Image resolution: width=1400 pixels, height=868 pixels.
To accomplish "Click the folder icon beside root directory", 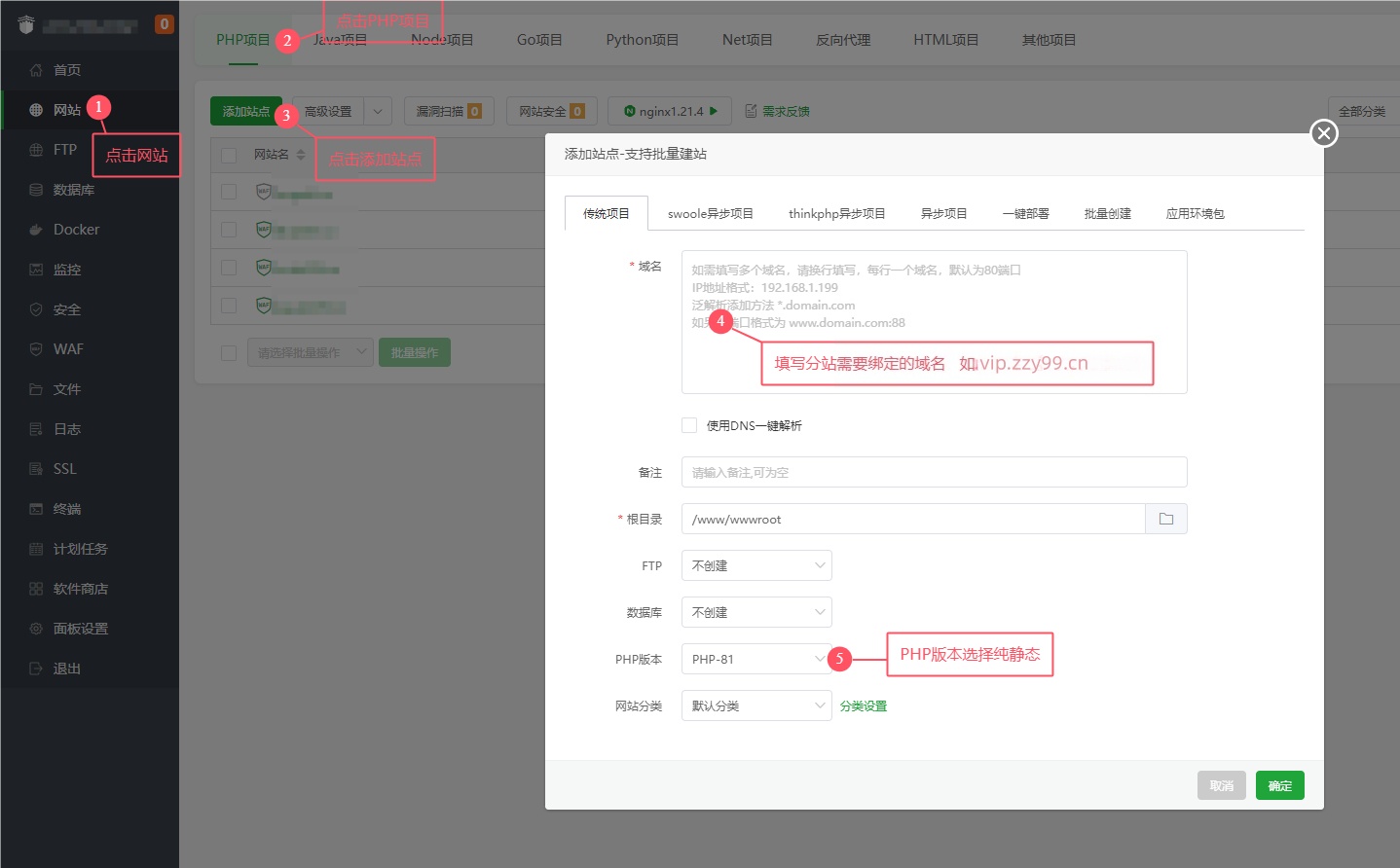I will pos(1165,520).
